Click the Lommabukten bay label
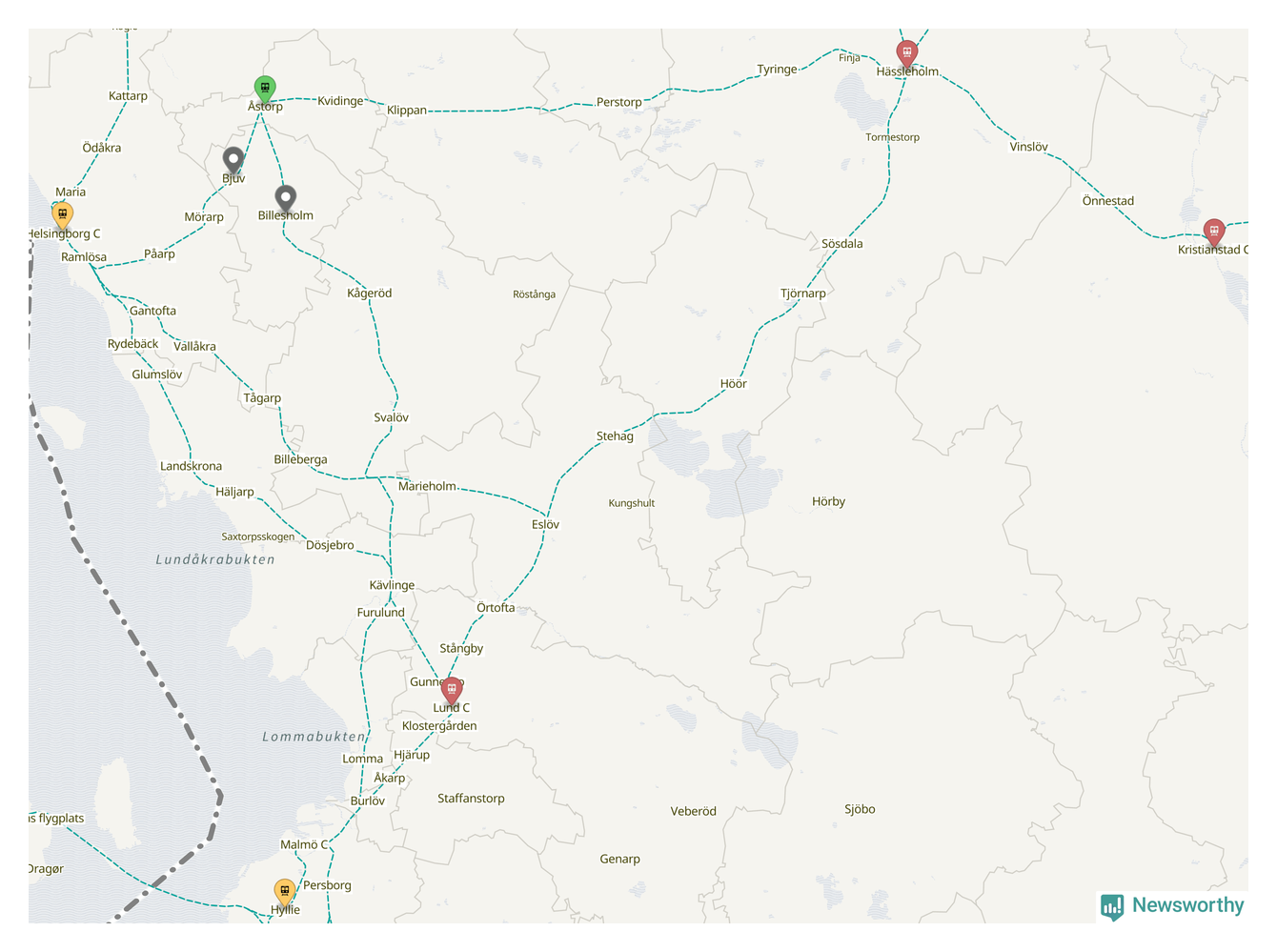The image size is (1277, 952). (x=314, y=737)
